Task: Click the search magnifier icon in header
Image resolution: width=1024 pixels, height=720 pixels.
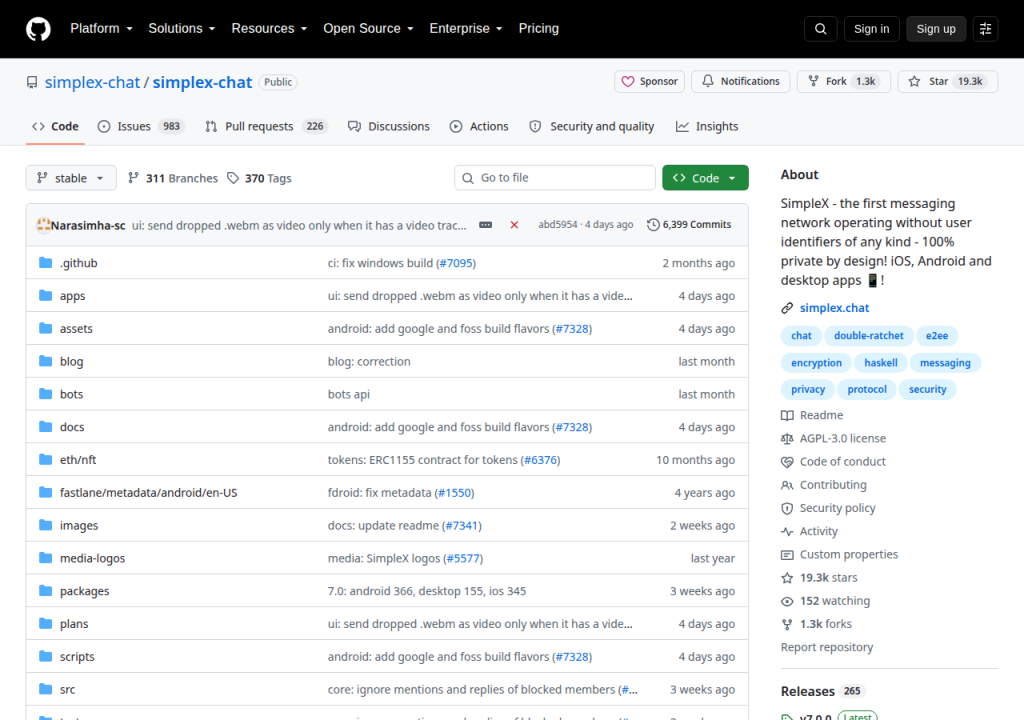Action: click(x=820, y=29)
